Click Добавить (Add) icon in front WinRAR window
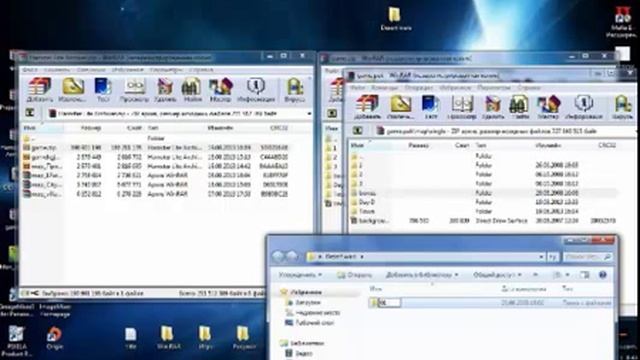This screenshot has height=360, width=640. pos(367,107)
